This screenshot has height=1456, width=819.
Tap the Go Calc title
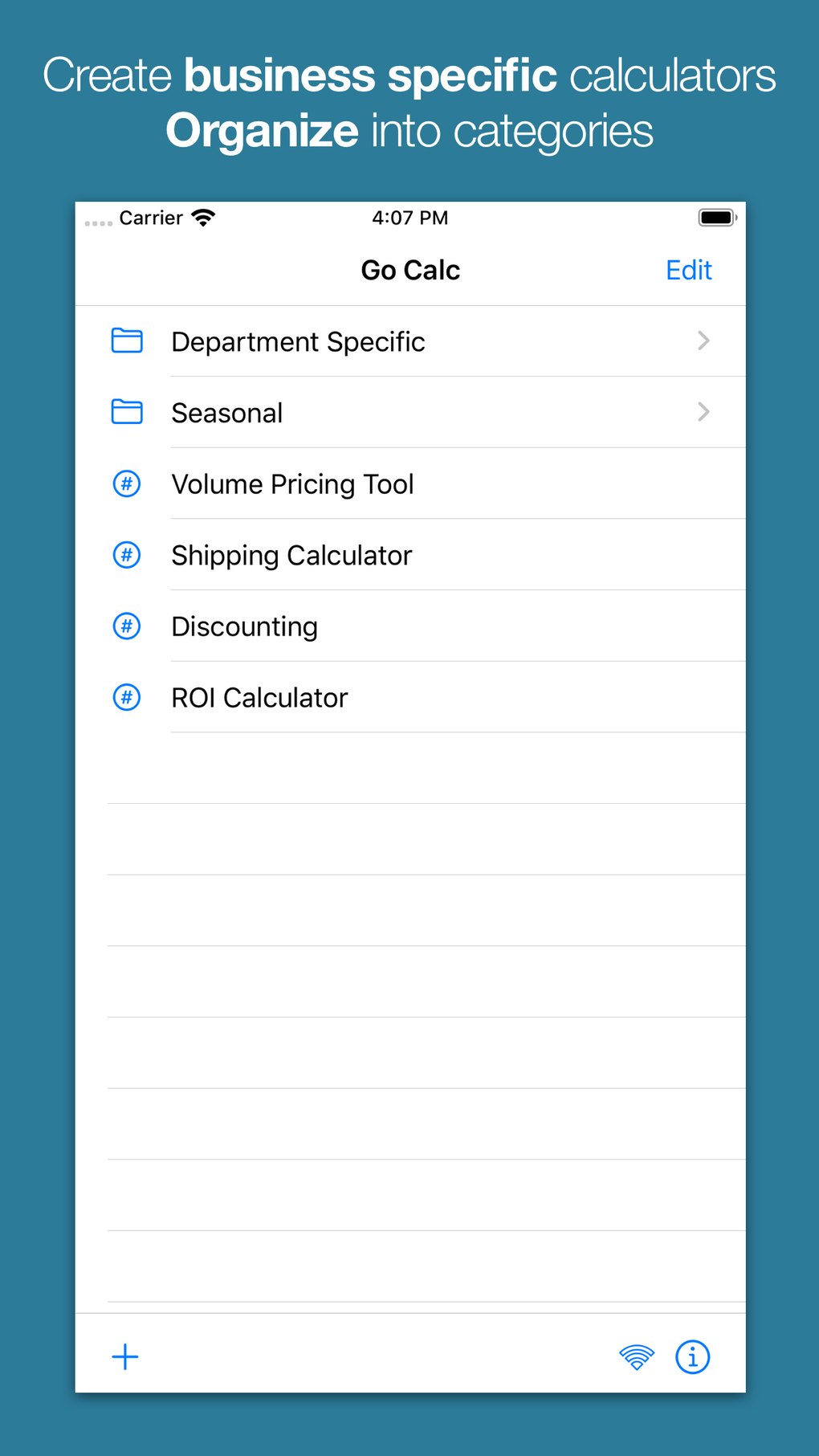(410, 270)
